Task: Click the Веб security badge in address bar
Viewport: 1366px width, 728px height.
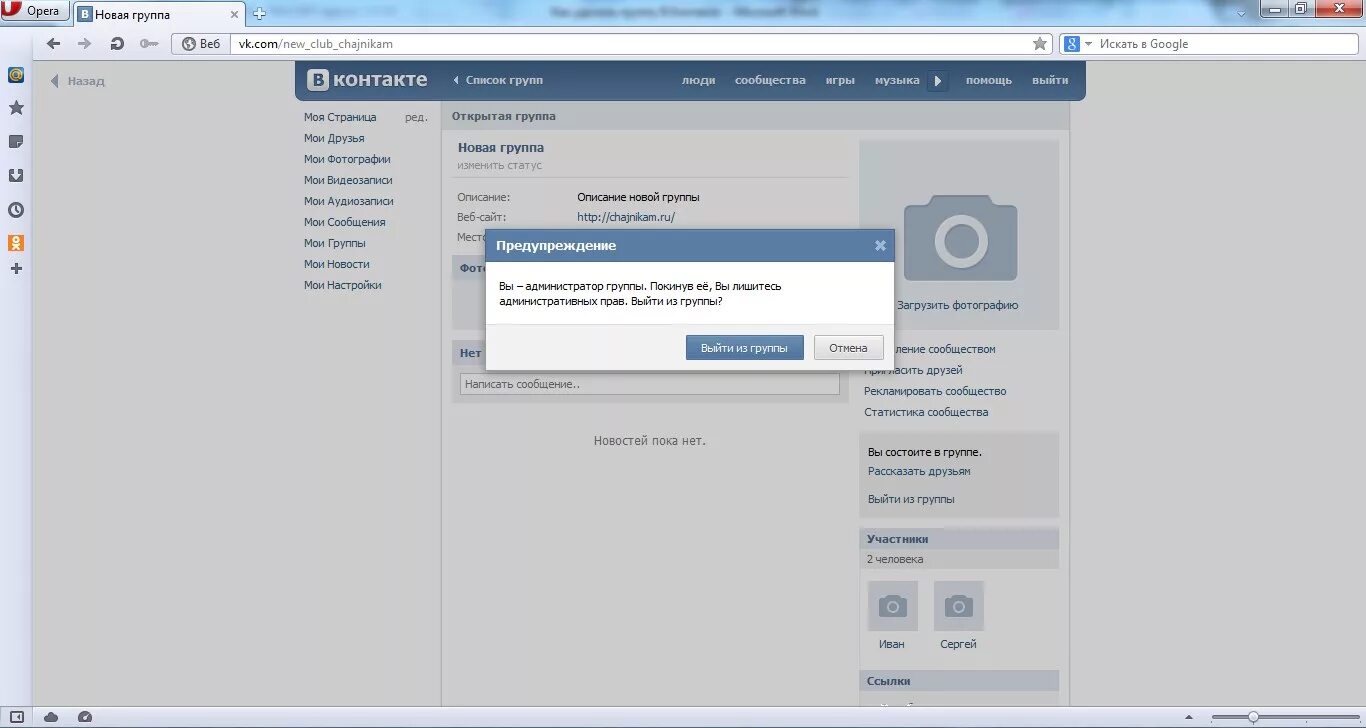Action: click(x=202, y=44)
